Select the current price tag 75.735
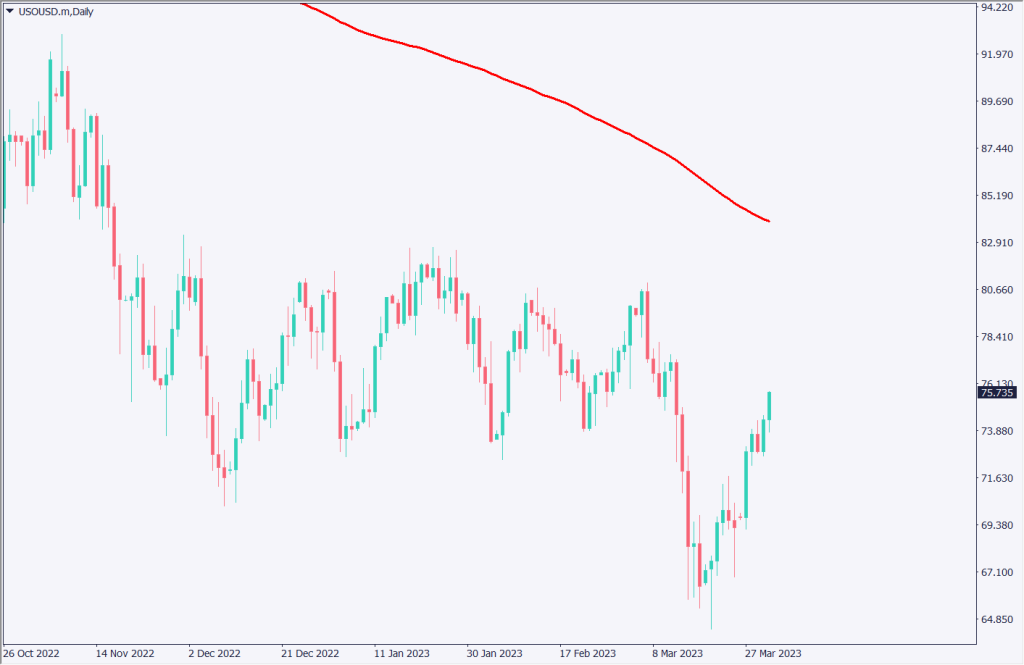1024x665 pixels. (x=996, y=393)
